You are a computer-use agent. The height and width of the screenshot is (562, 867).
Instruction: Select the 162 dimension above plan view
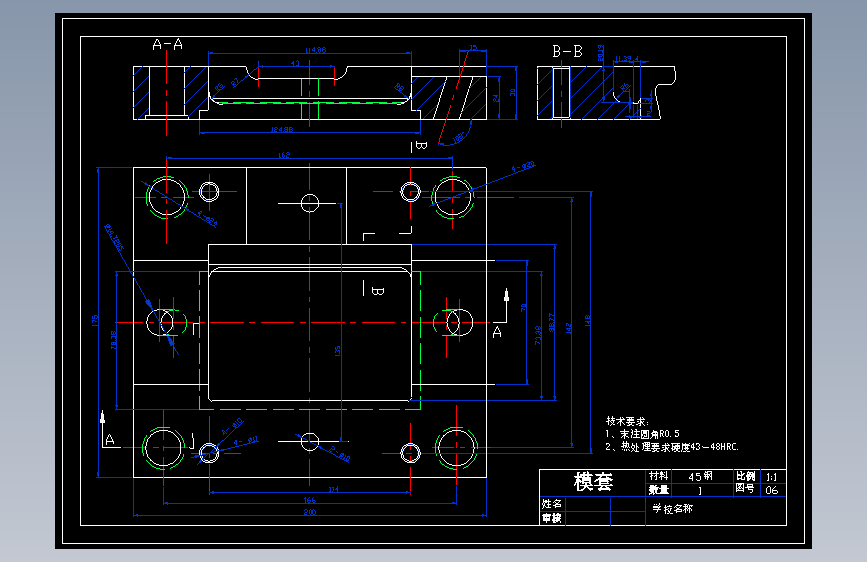pyautogui.click(x=284, y=155)
